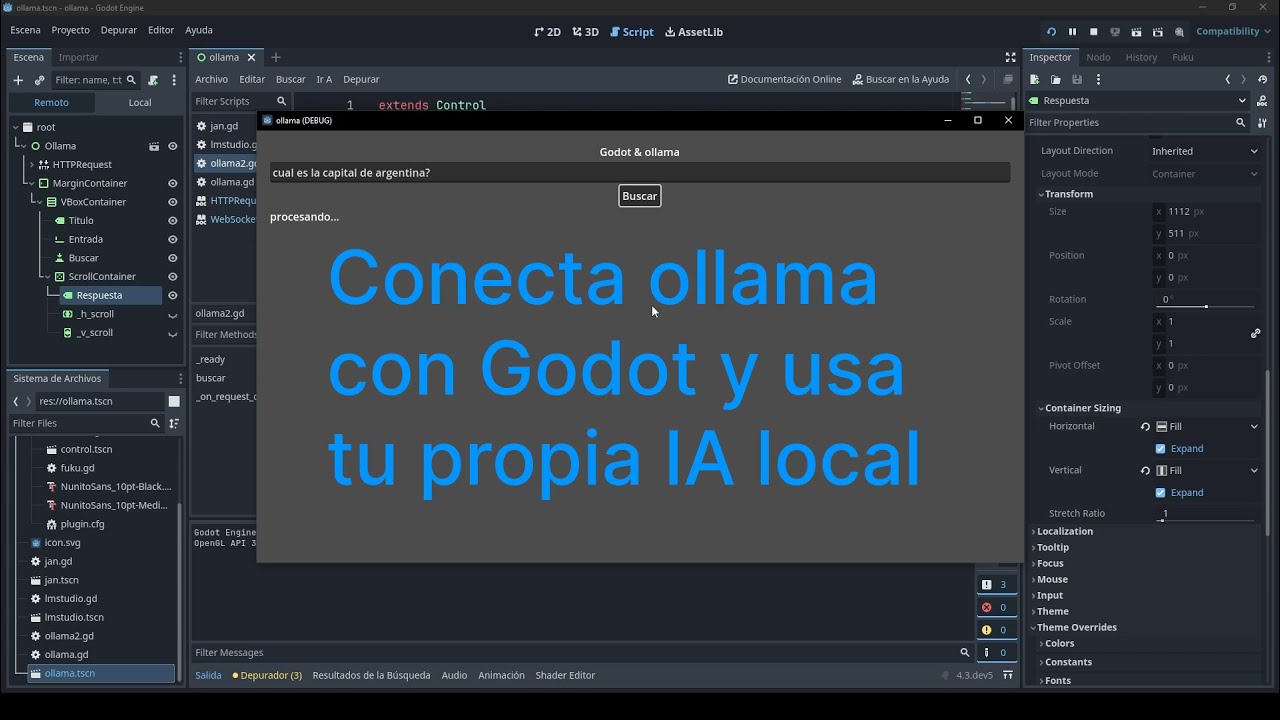Screen dimensions: 1280x720
Task: Toggle visibility of MarginContainer node
Action: pos(172,184)
